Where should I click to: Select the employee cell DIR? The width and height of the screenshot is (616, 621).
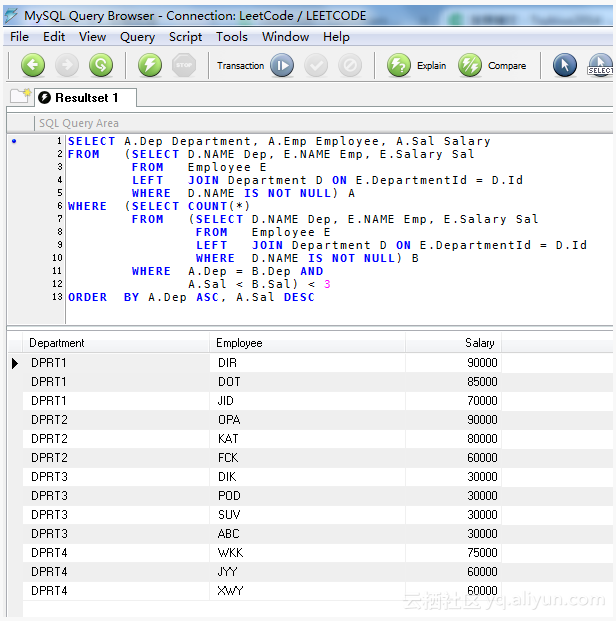(307, 363)
